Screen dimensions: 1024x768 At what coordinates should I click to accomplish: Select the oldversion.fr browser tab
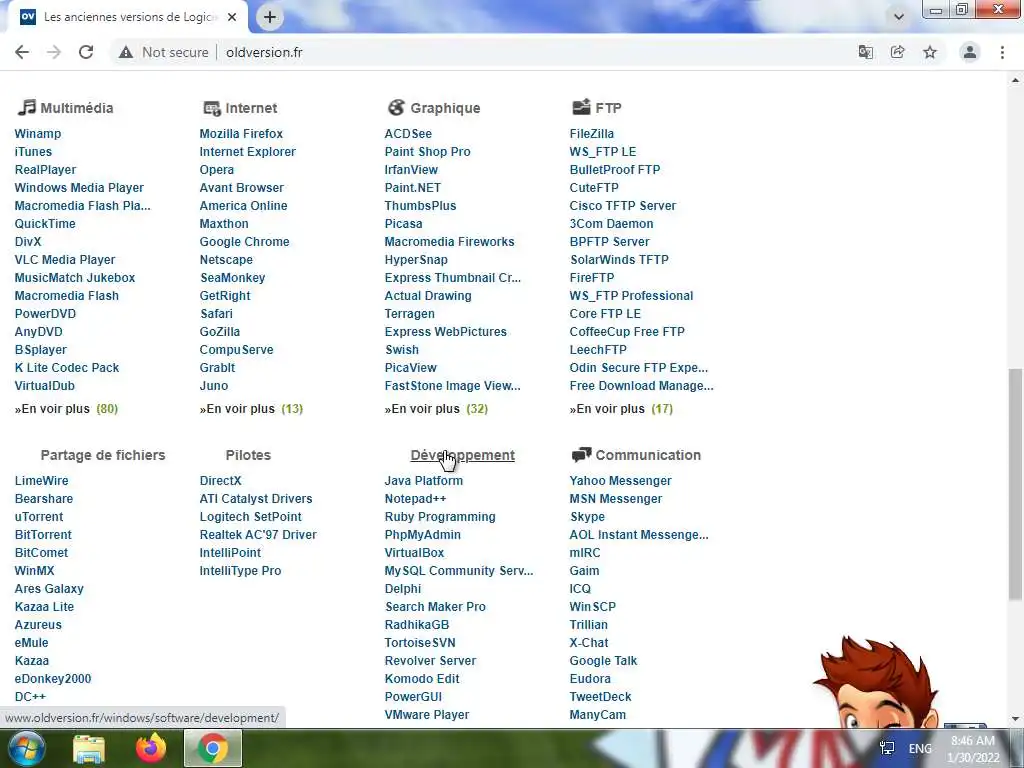[129, 17]
